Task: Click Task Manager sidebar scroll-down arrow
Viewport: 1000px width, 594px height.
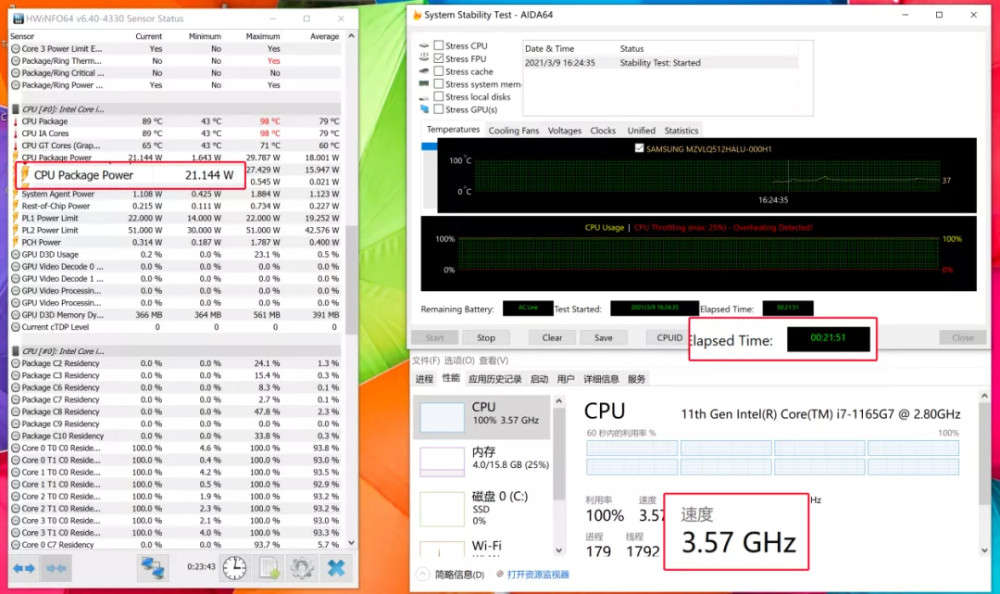Action: click(559, 550)
